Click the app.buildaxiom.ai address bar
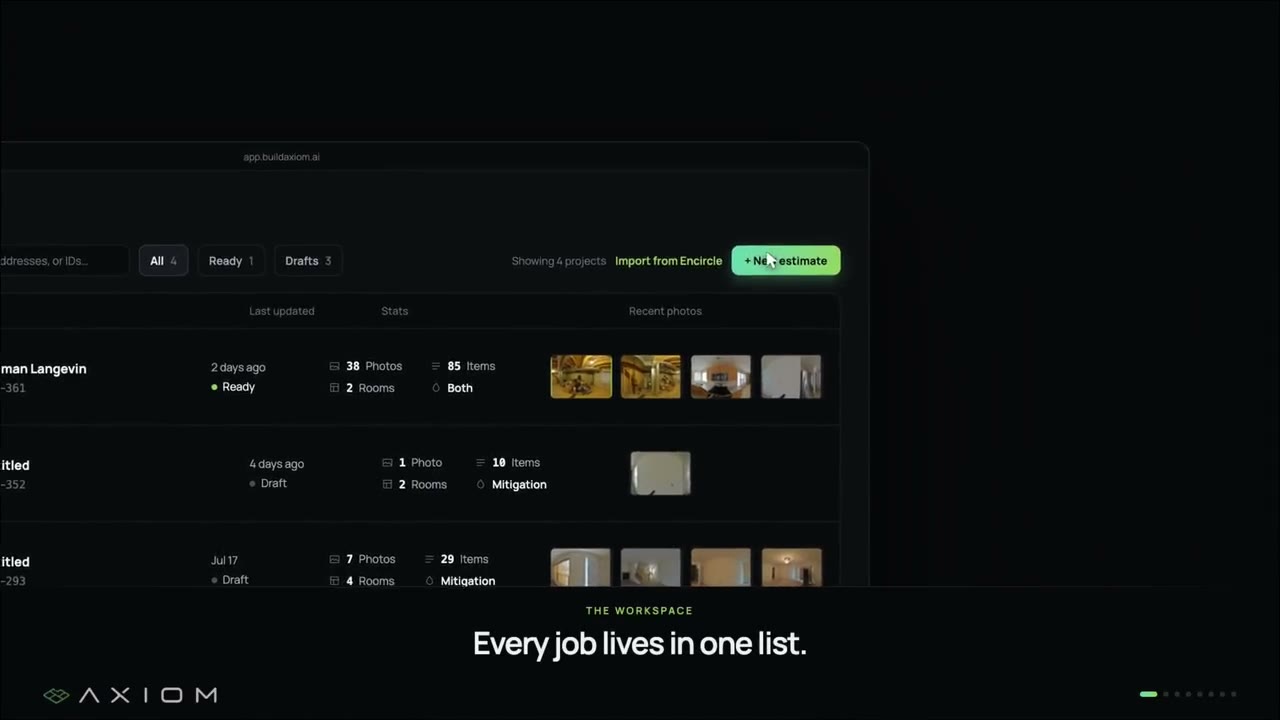This screenshot has height=720, width=1280. [282, 157]
